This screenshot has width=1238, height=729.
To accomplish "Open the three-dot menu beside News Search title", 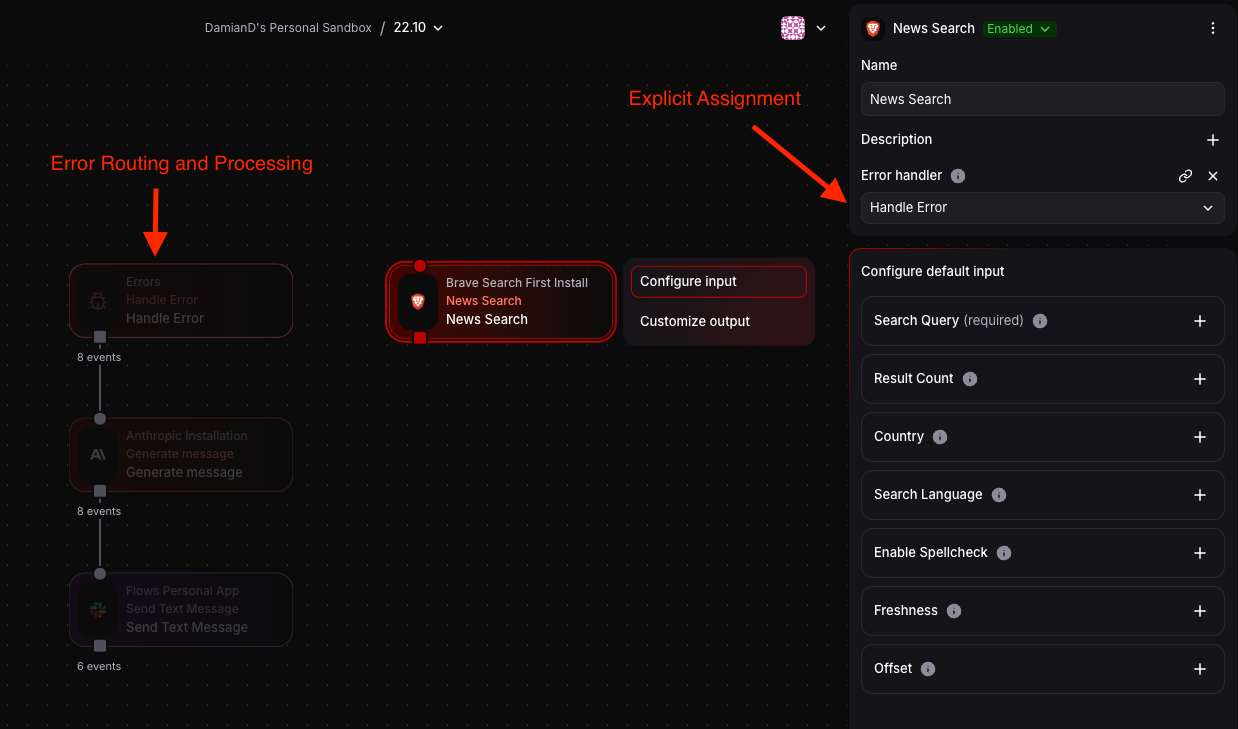I will pyautogui.click(x=1212, y=28).
